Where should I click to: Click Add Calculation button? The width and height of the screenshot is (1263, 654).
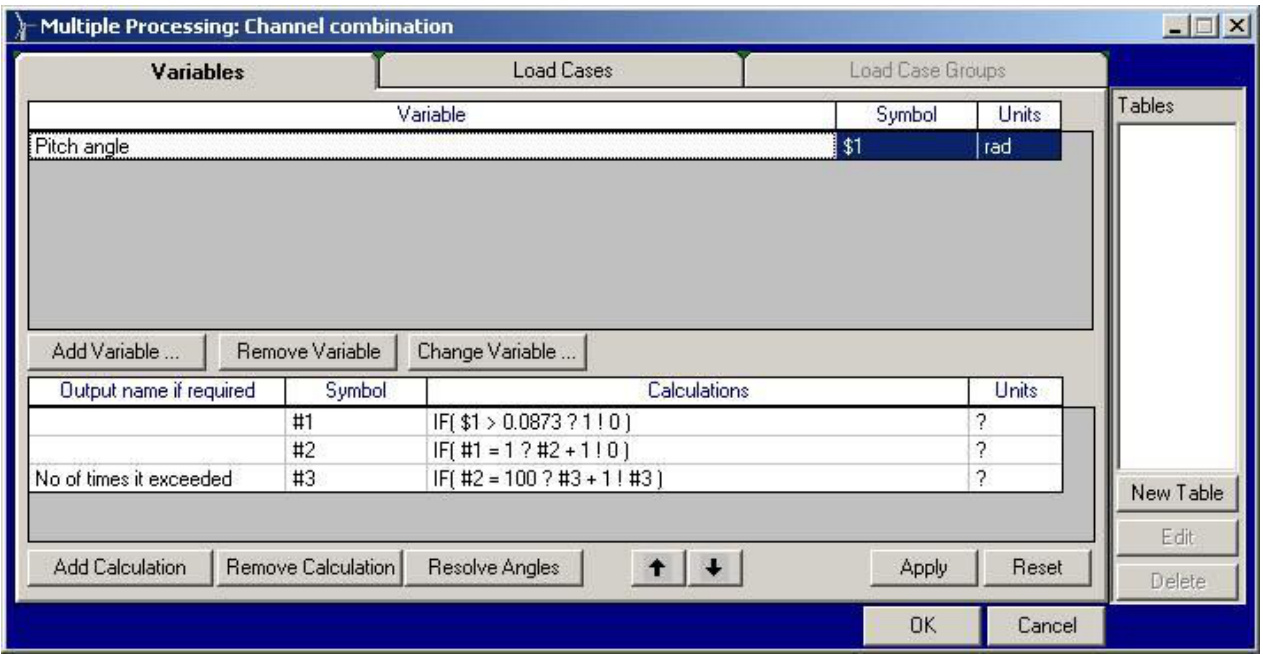tap(120, 567)
